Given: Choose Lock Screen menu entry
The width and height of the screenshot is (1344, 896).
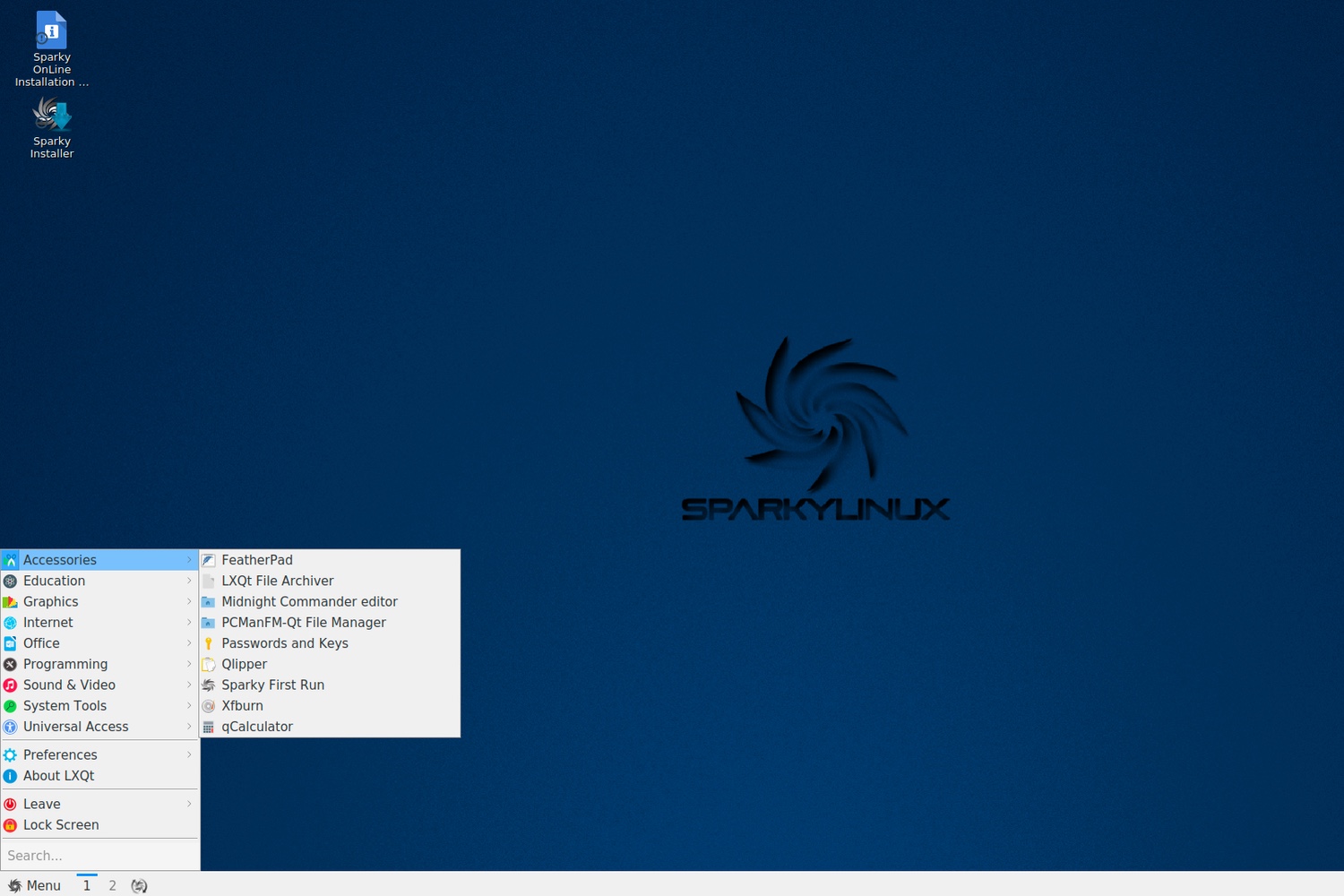Looking at the screenshot, I should (x=99, y=825).
